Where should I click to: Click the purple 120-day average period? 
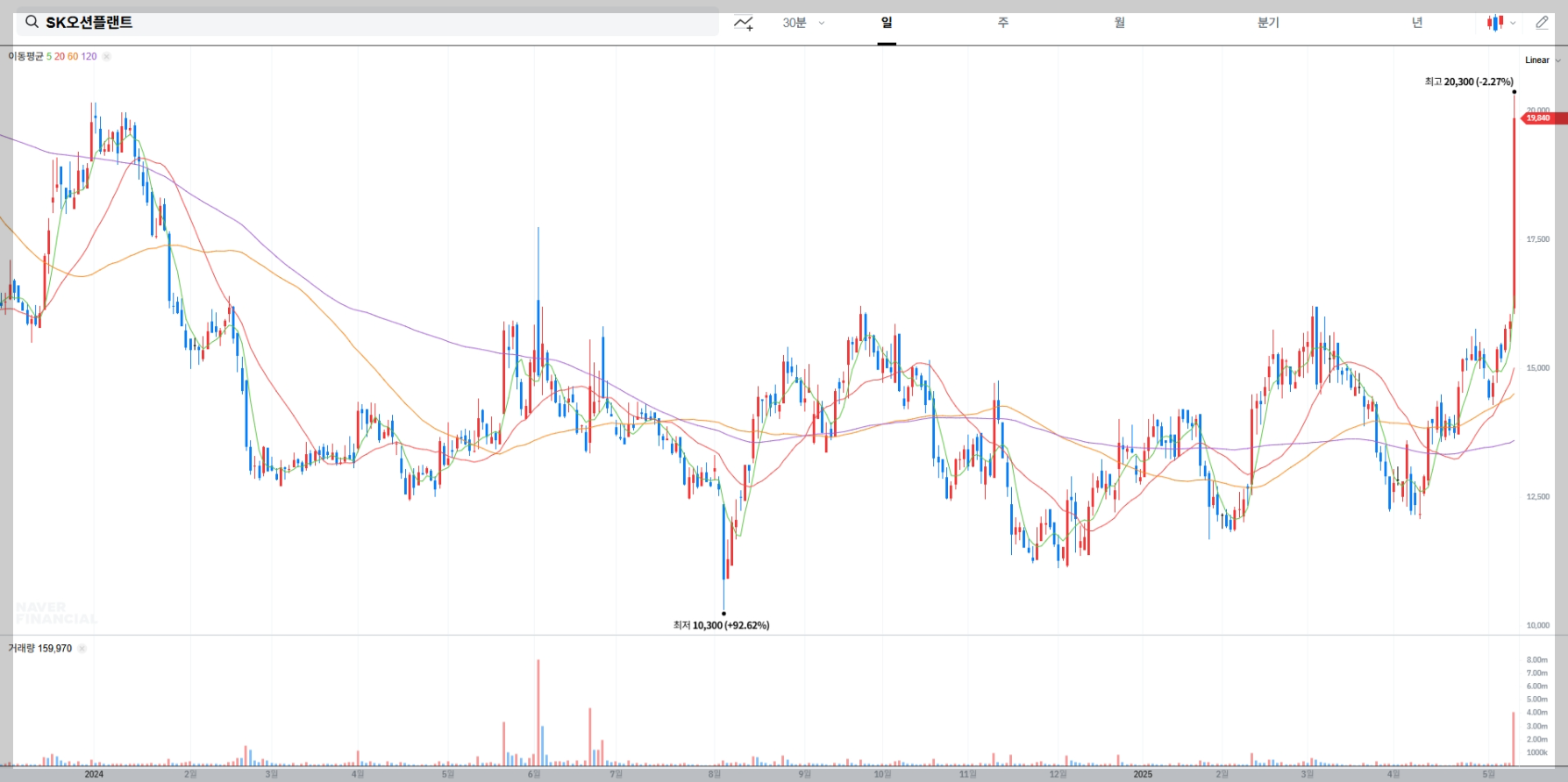coord(89,56)
